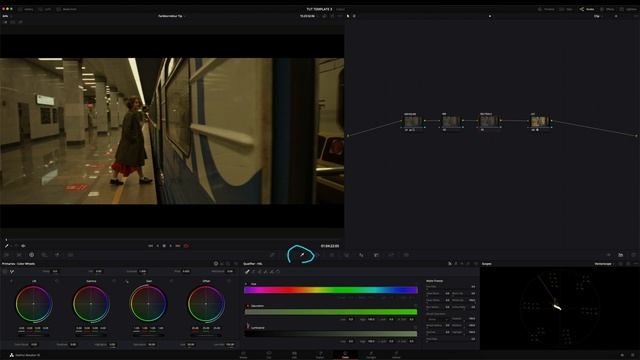
Task: Switch to the Deliver page
Action: [396, 355]
